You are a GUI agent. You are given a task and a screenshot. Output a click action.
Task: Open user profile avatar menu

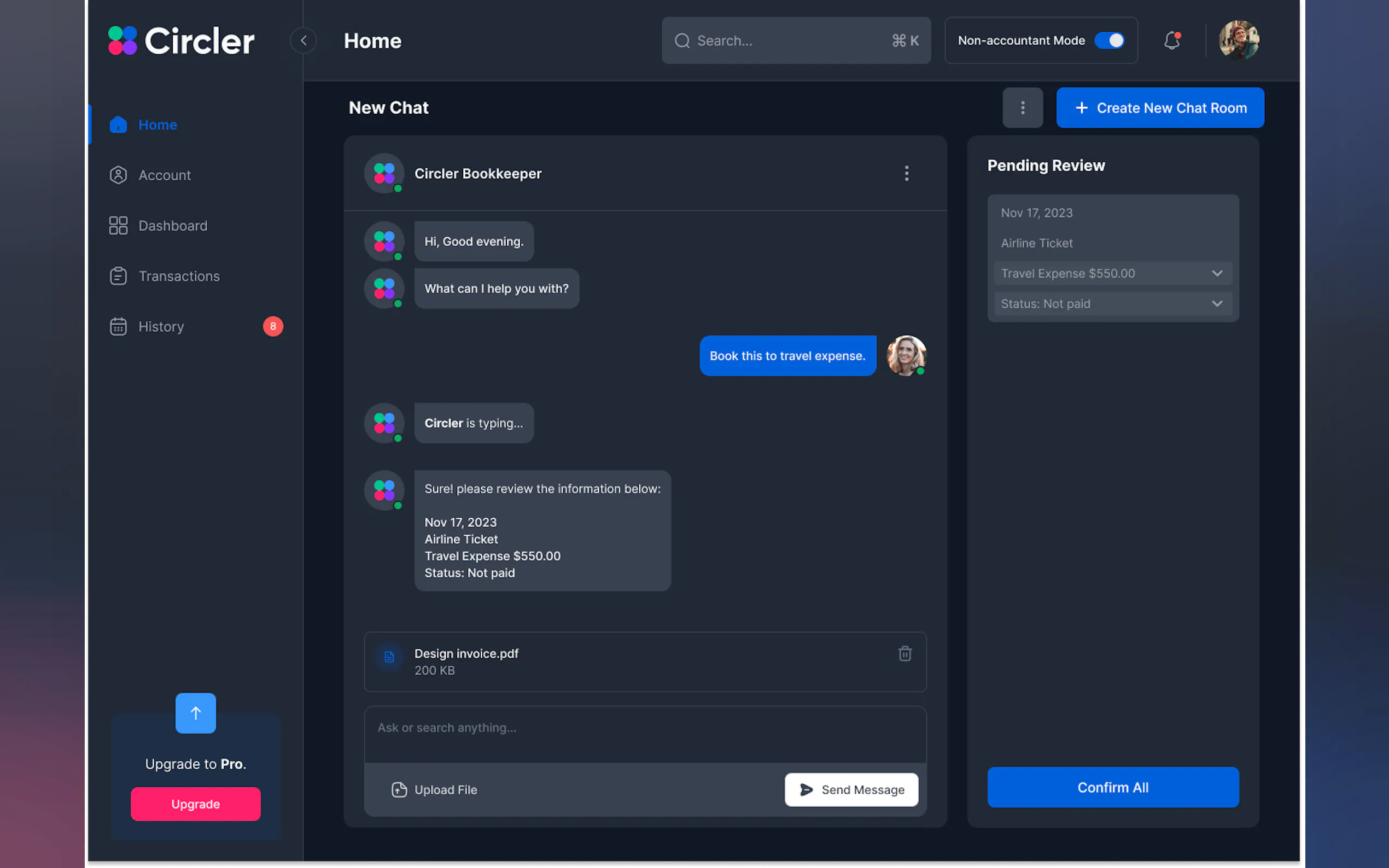(x=1239, y=41)
